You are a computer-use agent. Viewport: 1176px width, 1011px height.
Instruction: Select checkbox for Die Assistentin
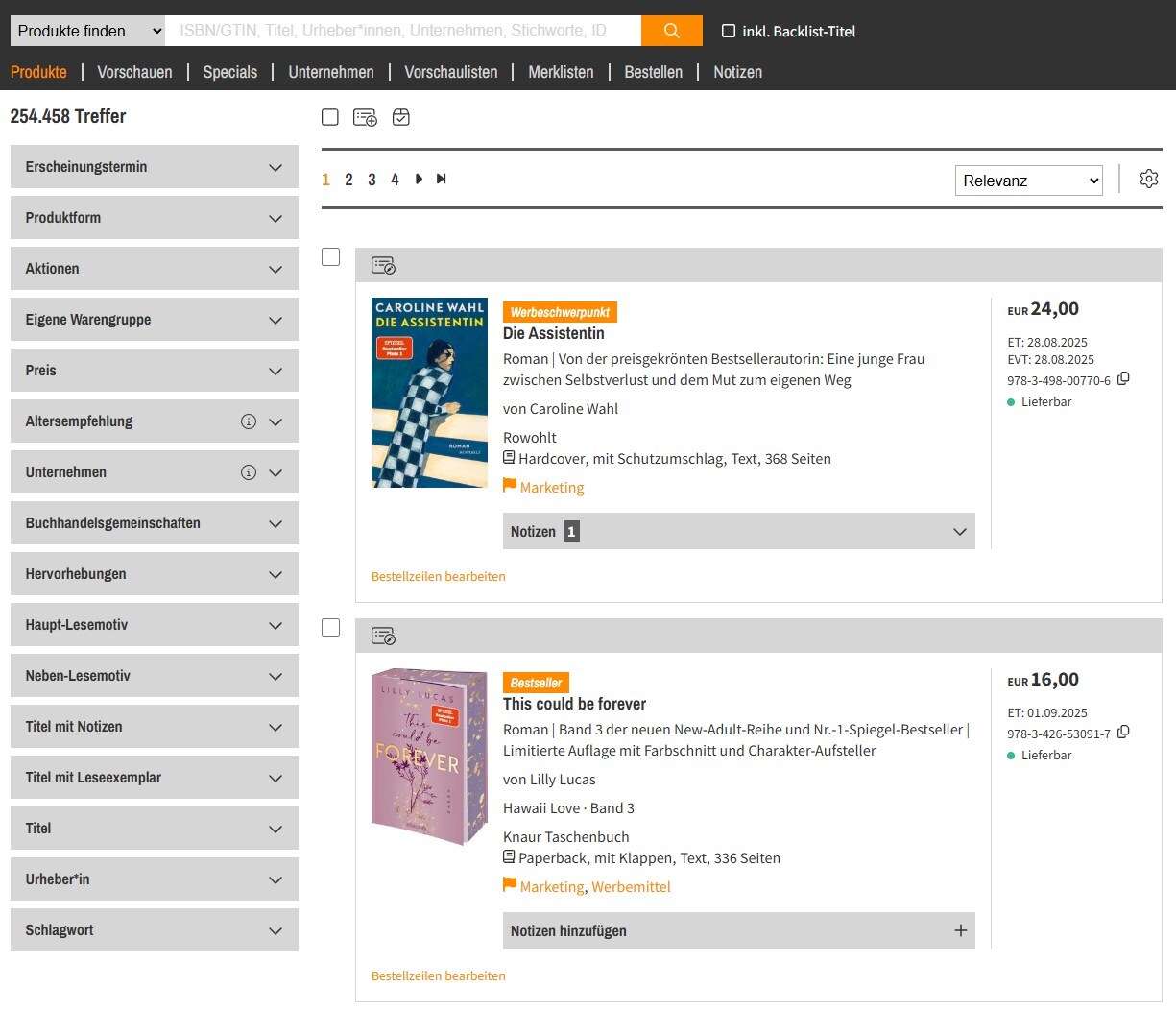pos(331,257)
